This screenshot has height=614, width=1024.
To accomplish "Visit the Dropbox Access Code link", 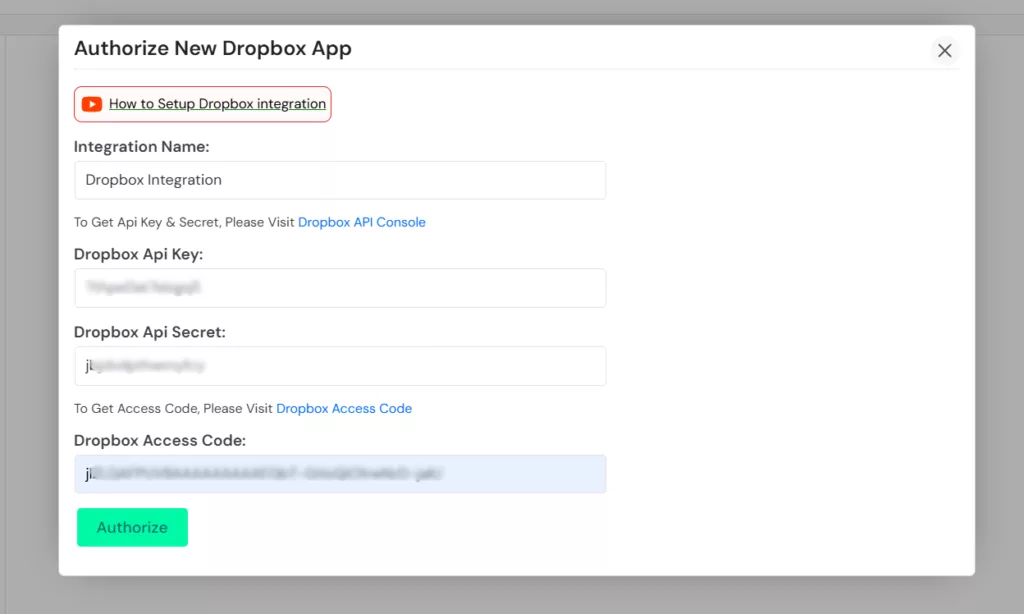I will coord(344,408).
